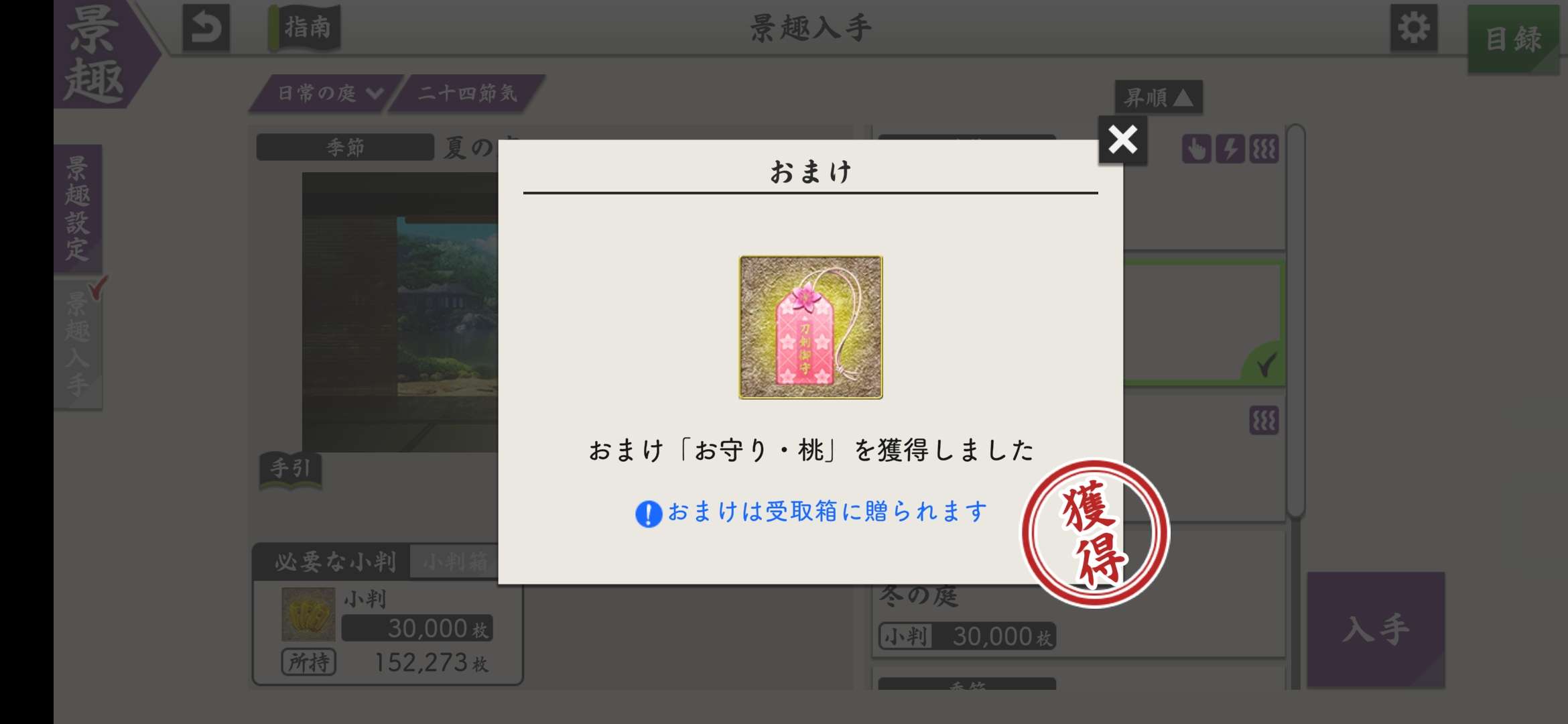The width and height of the screenshot is (1568, 724).
Task: Toggle the green checkmark on selected card
Action: (x=1263, y=364)
